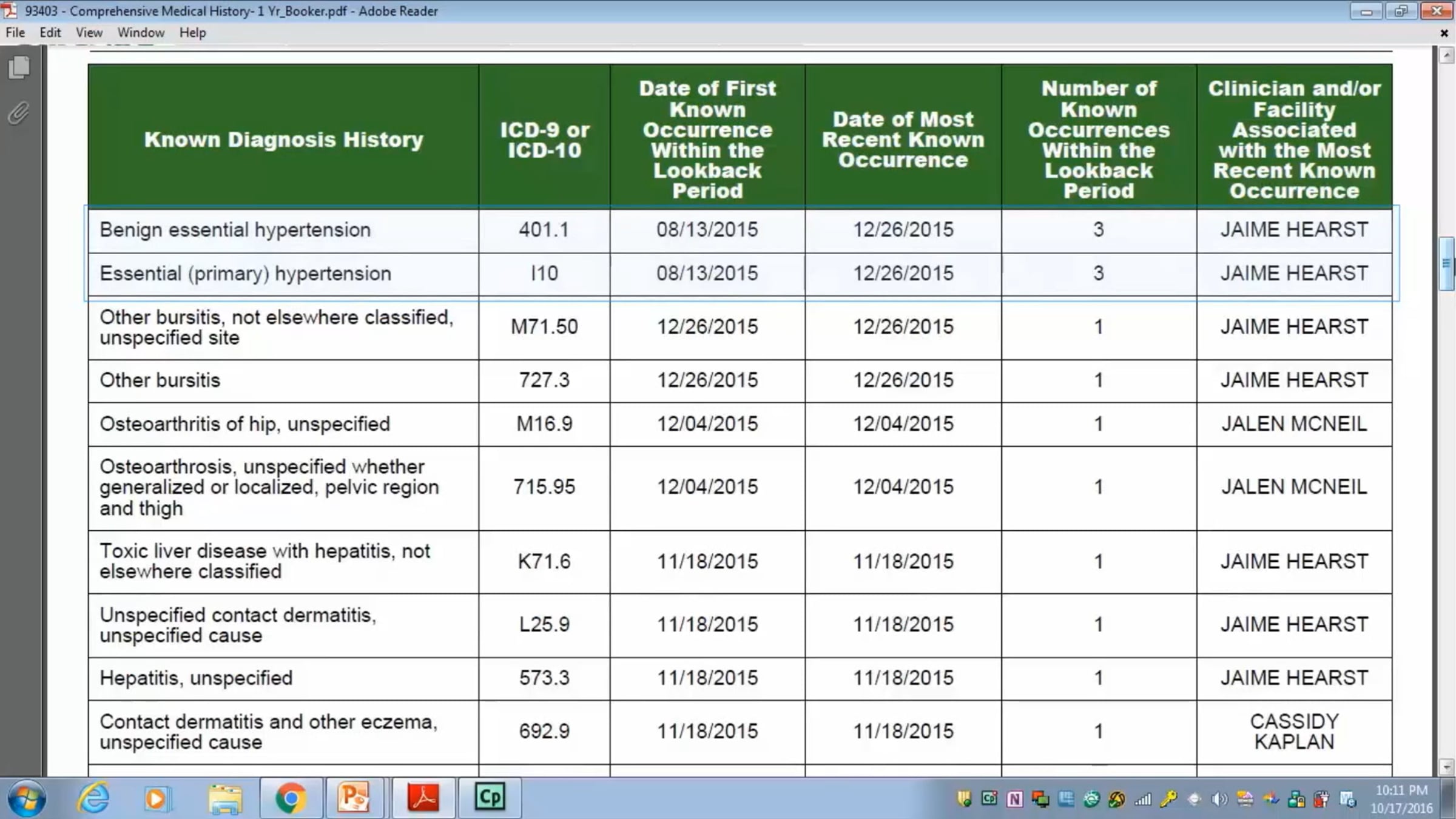Click 'JALEN MCNEIL' in the M16.9 row
The width and height of the screenshot is (1456, 819).
1294,424
